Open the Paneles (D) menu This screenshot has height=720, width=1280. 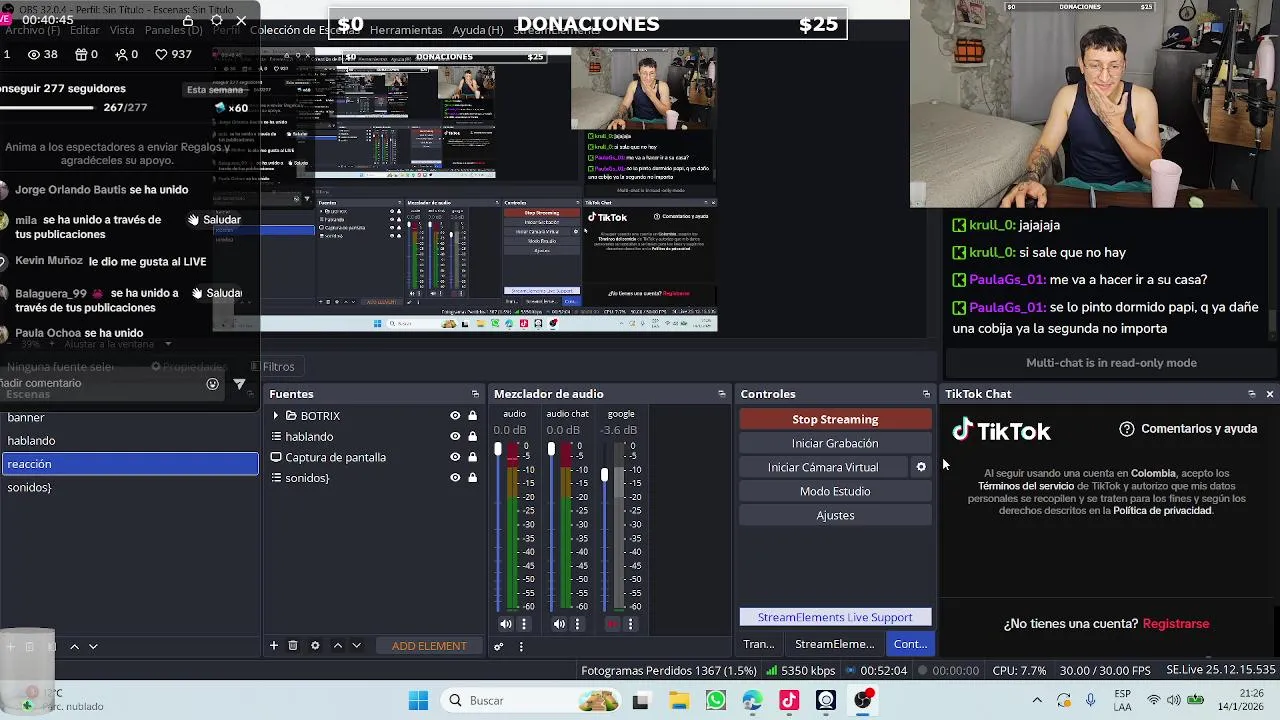[x=174, y=30]
